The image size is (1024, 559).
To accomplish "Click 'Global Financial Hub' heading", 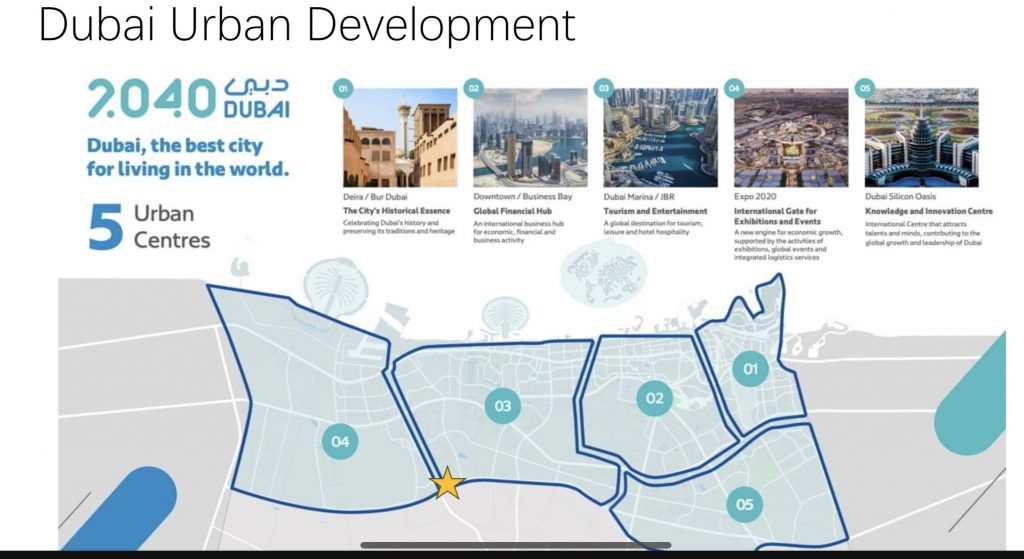I will click(x=513, y=211).
